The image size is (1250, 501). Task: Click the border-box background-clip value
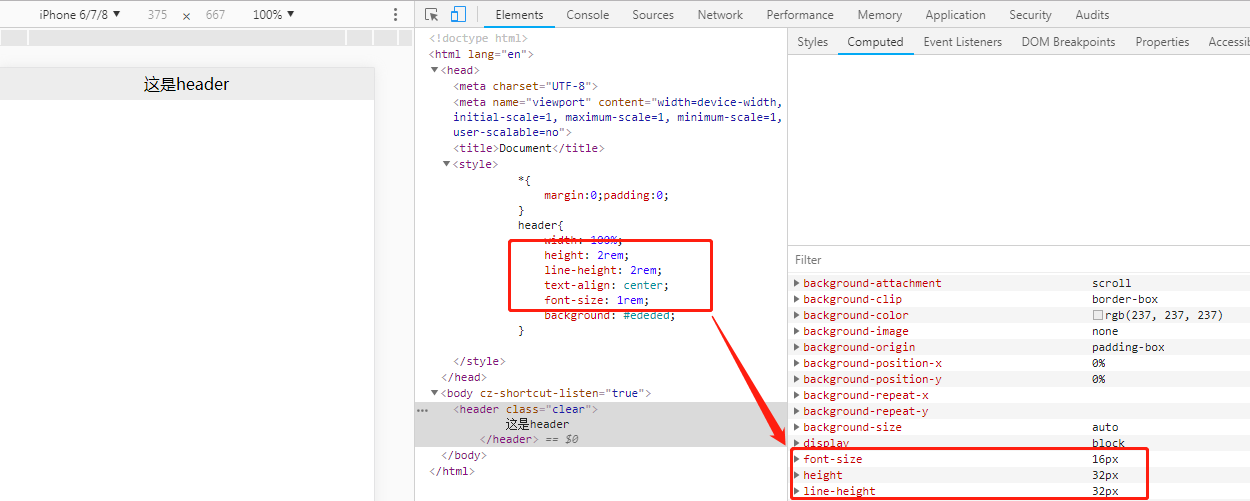click(1125, 299)
